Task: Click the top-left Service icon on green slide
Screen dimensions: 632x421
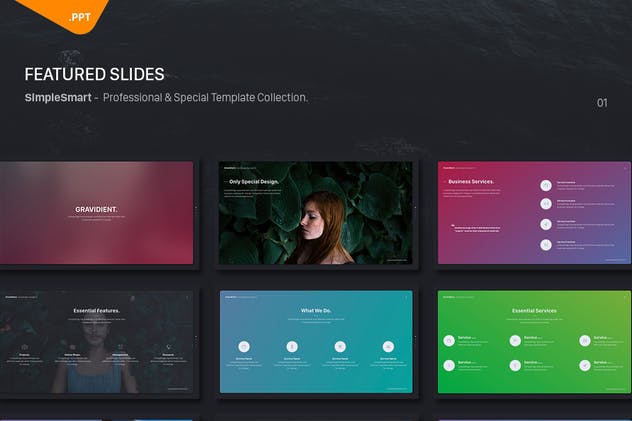Action: coord(449,340)
